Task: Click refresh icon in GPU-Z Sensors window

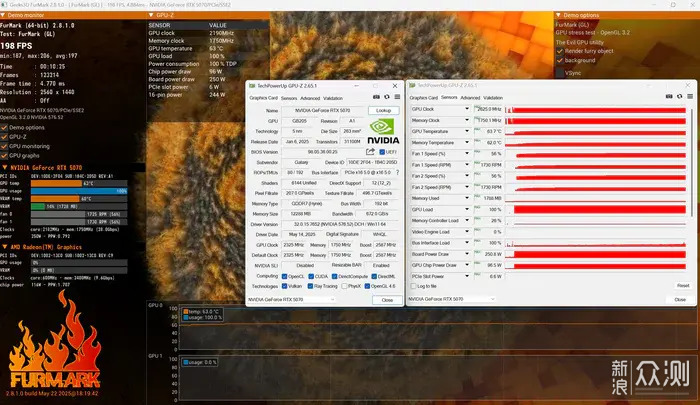Action: (679, 96)
